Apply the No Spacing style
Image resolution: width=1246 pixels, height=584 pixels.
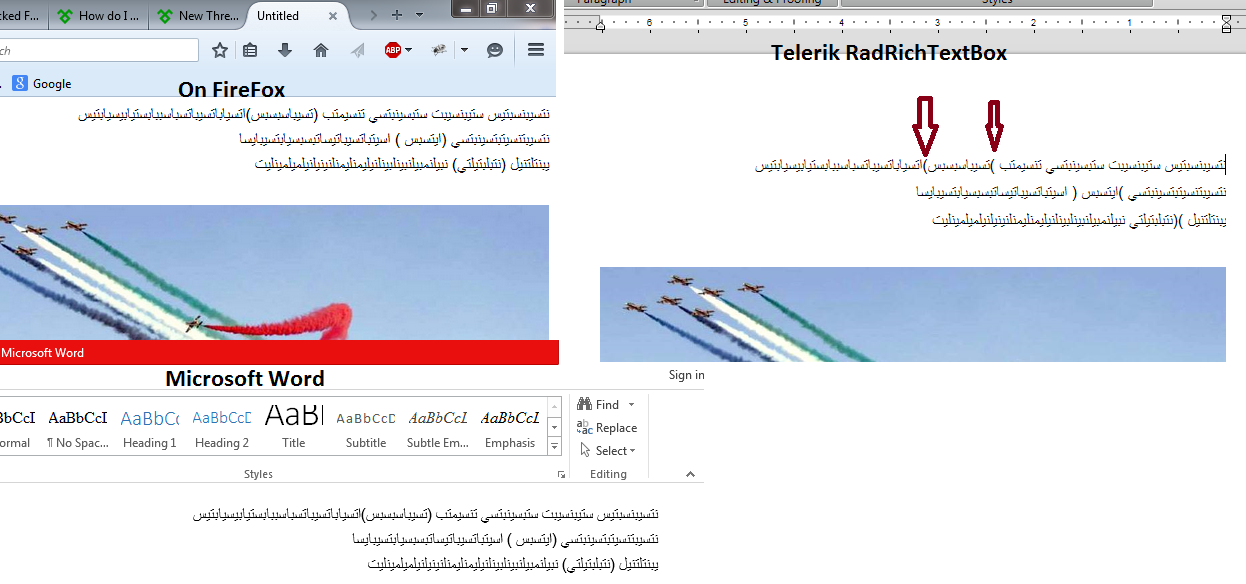coord(78,427)
